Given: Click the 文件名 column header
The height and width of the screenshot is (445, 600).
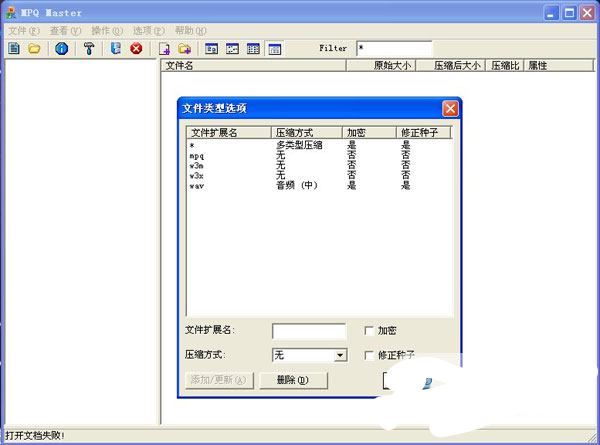Looking at the screenshot, I should 254,65.
